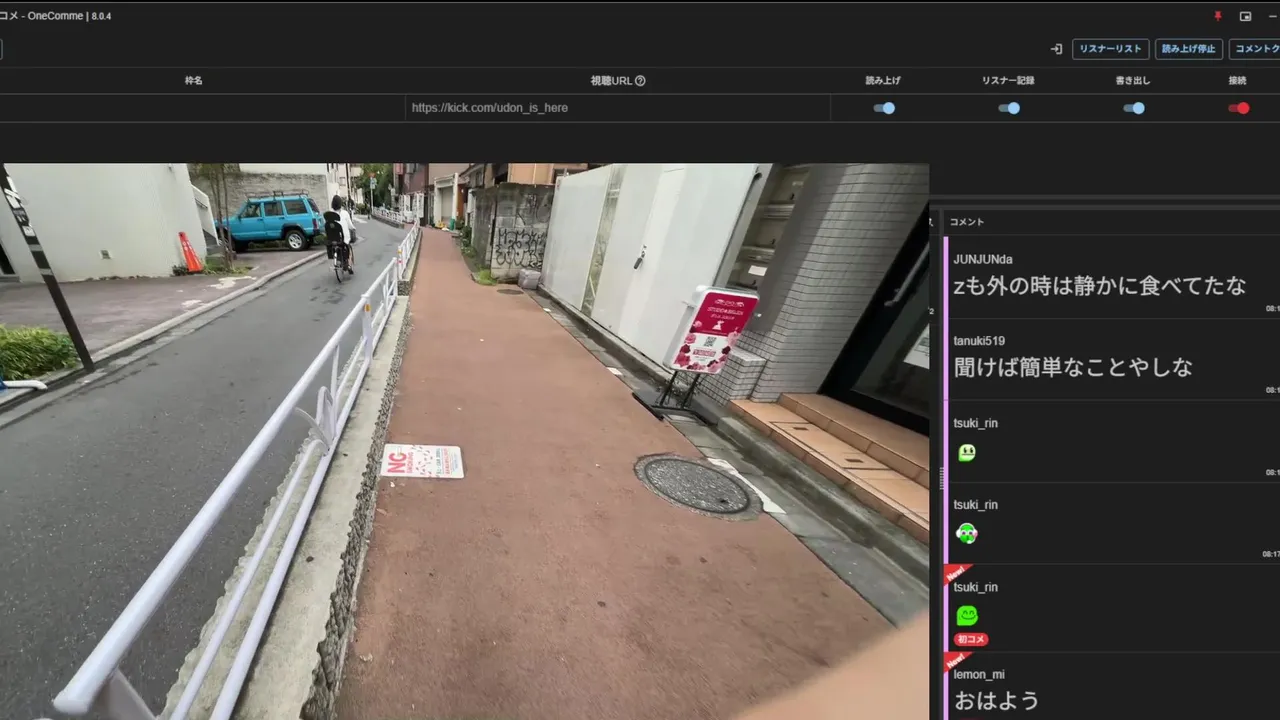Click the green smiley emote in newest tsuki_rin comment

(967, 615)
